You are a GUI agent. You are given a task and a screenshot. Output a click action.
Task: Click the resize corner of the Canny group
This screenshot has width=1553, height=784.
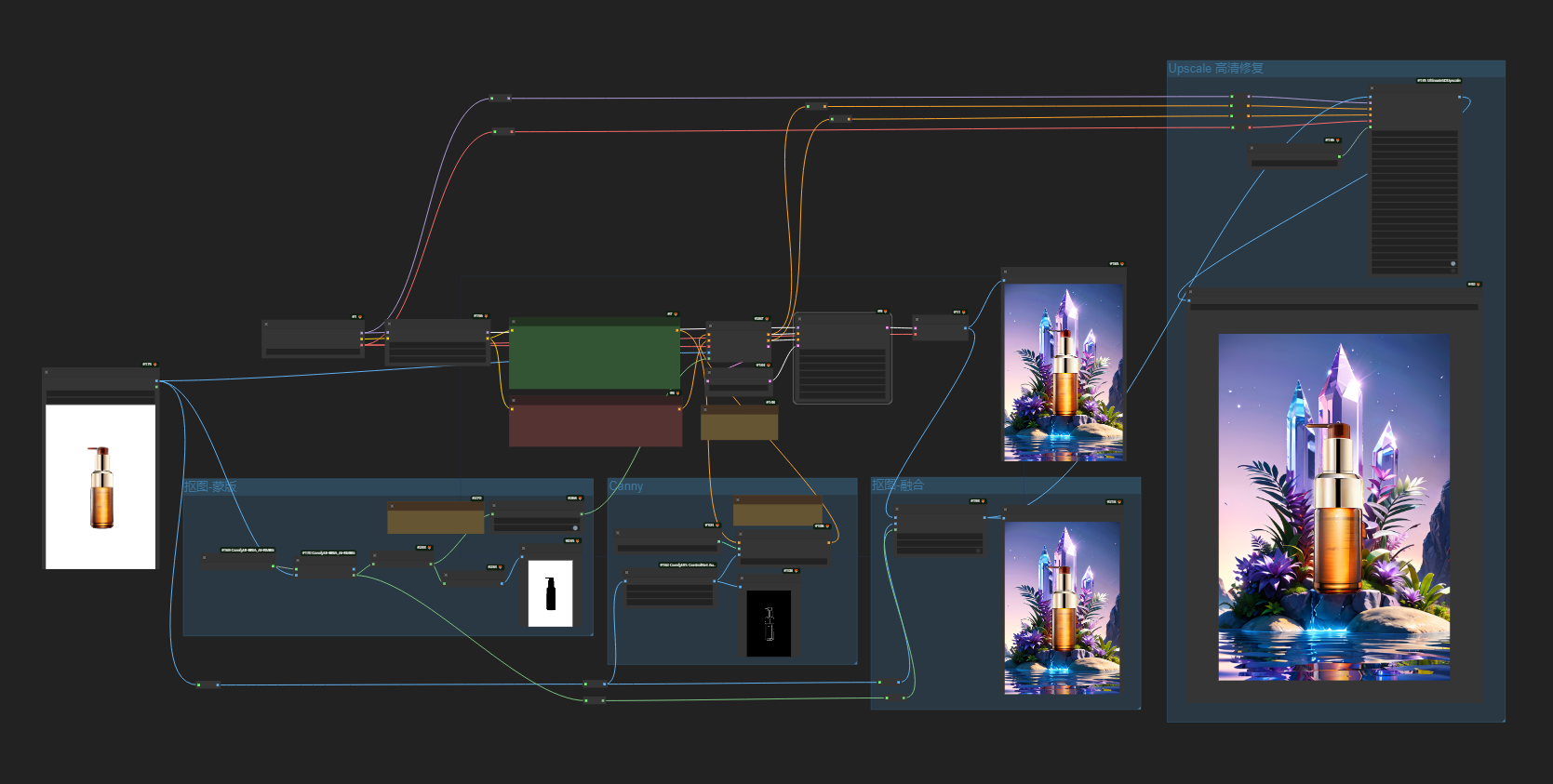pos(854,662)
